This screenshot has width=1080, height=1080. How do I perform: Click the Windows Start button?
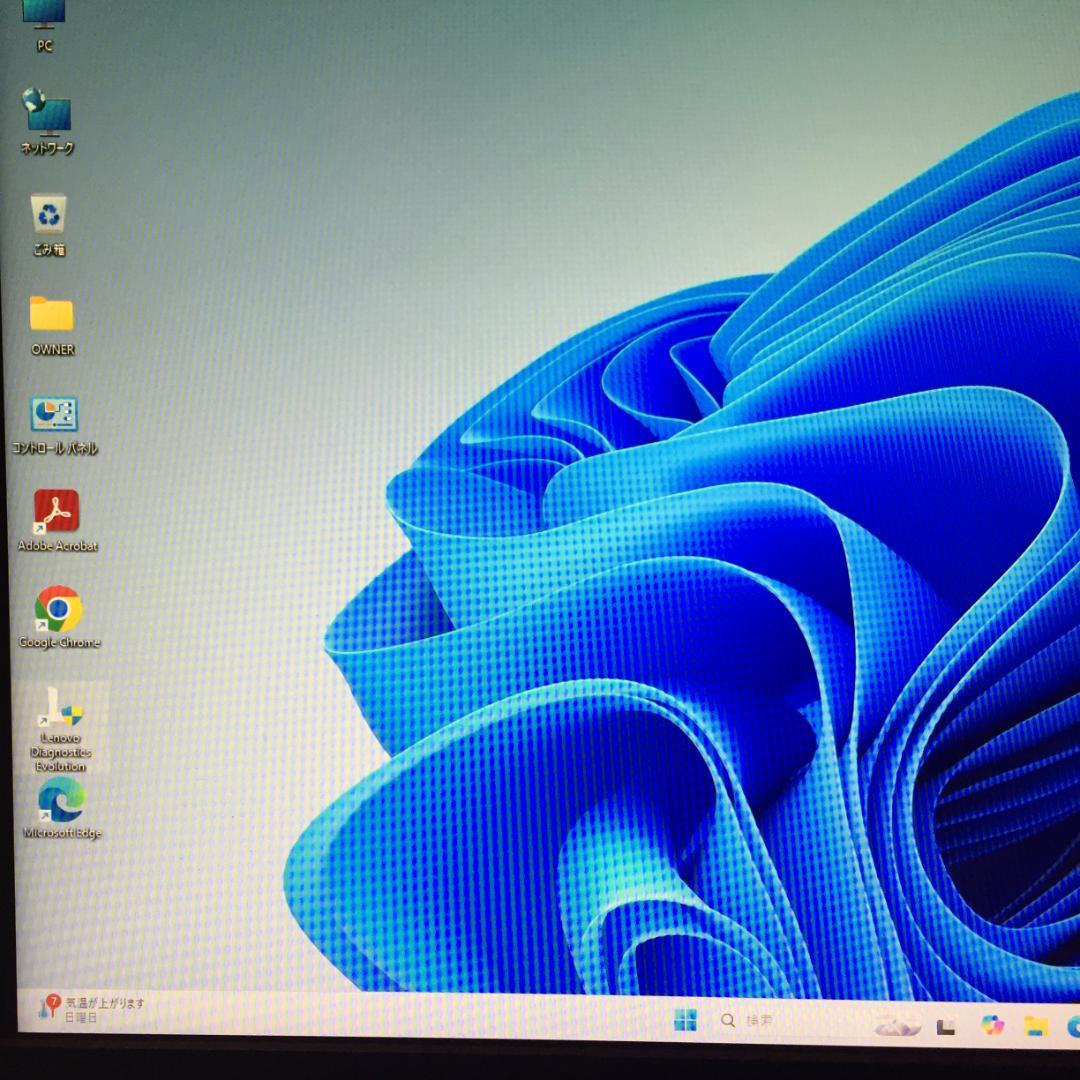[x=685, y=1020]
